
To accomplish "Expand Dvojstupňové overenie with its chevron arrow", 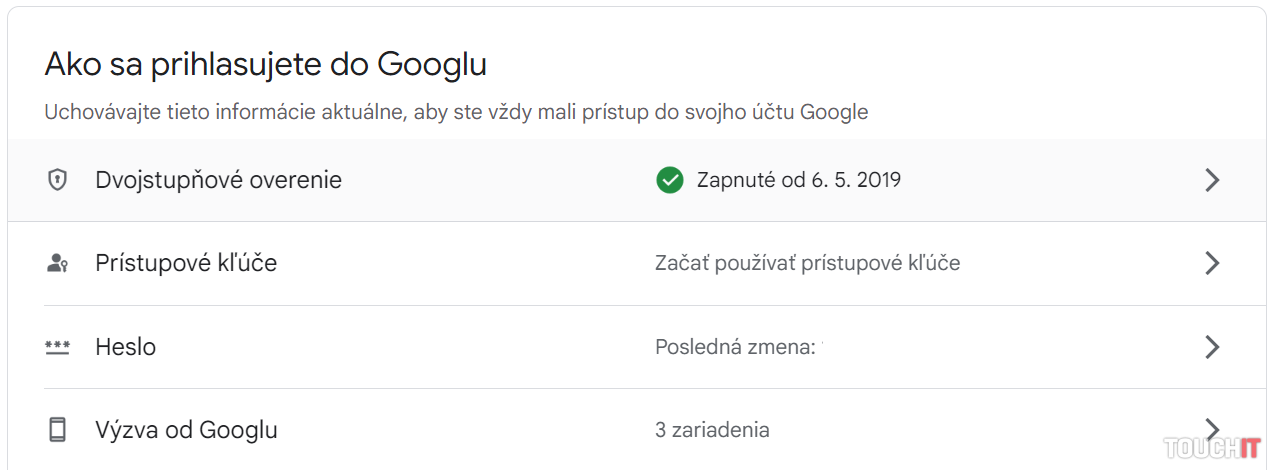I will 1212,180.
